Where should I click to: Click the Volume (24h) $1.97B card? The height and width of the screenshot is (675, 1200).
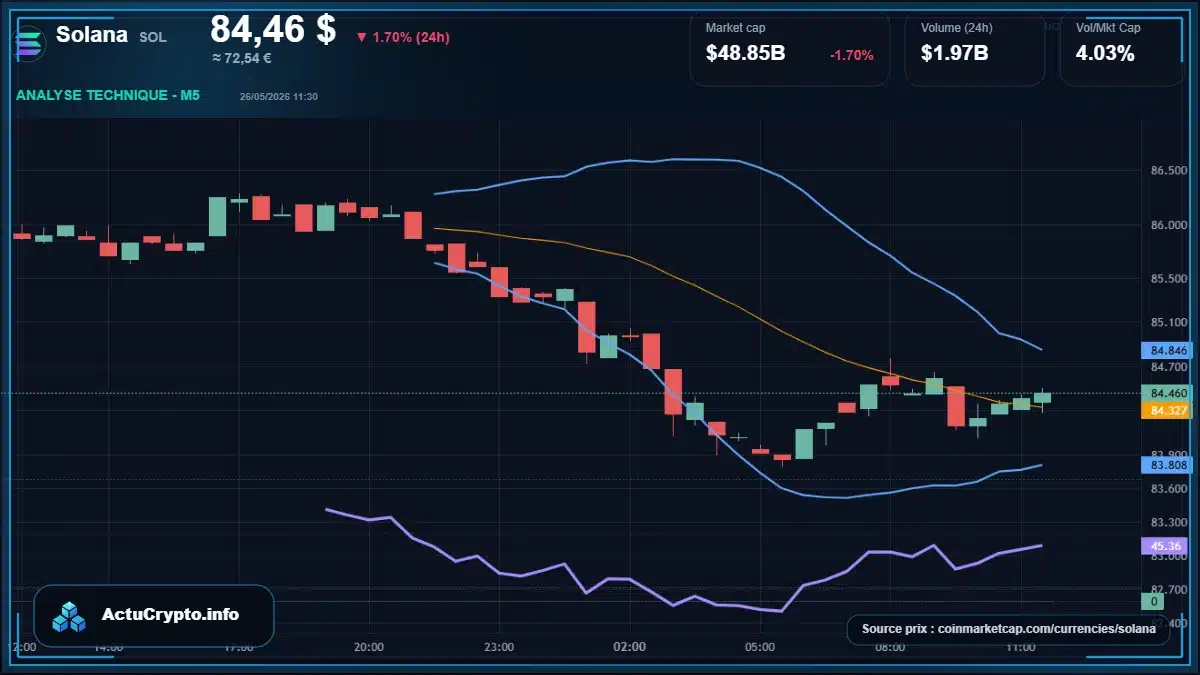coord(975,48)
